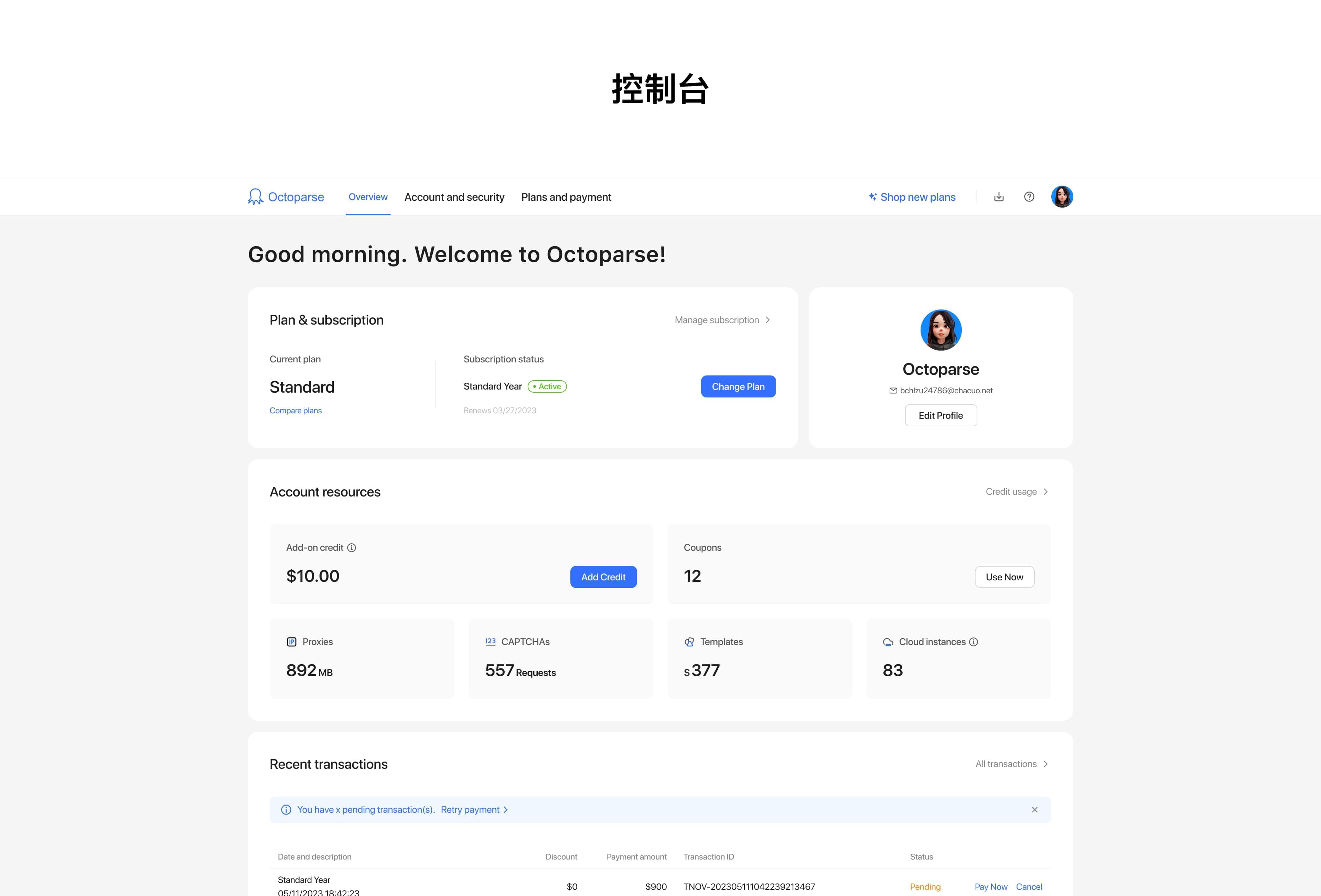Click the coupons count 12

pos(692,576)
